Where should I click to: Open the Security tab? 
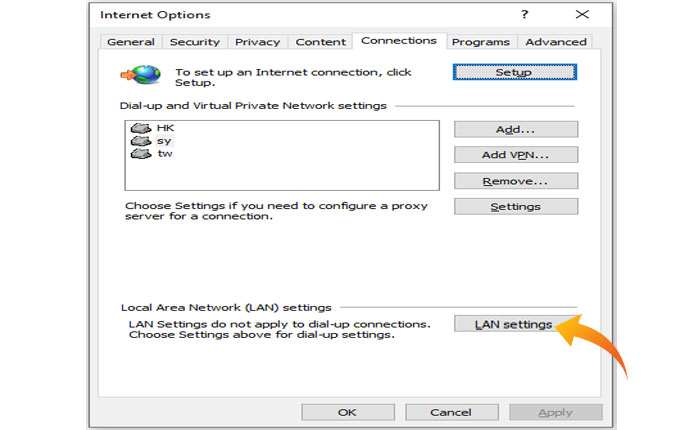tap(194, 42)
